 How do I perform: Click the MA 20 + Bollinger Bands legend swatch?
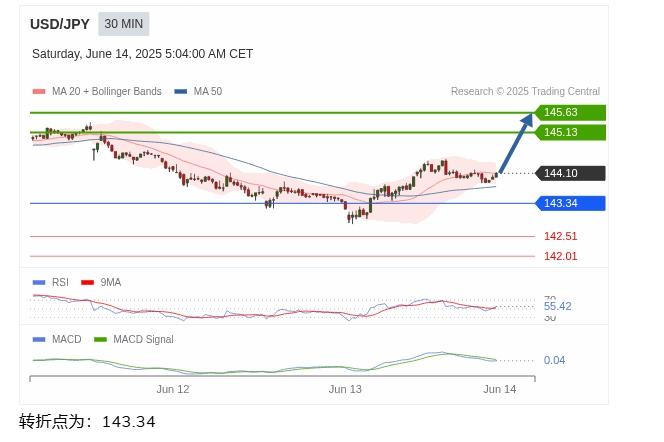tap(39, 91)
